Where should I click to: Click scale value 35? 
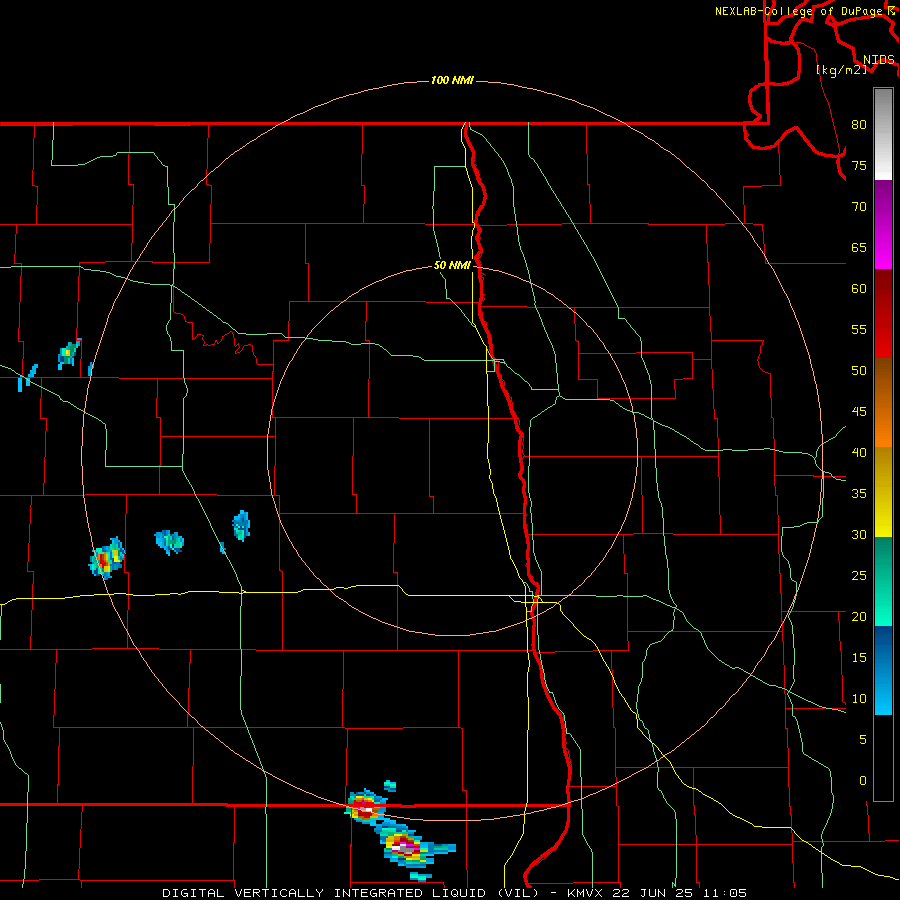point(859,494)
